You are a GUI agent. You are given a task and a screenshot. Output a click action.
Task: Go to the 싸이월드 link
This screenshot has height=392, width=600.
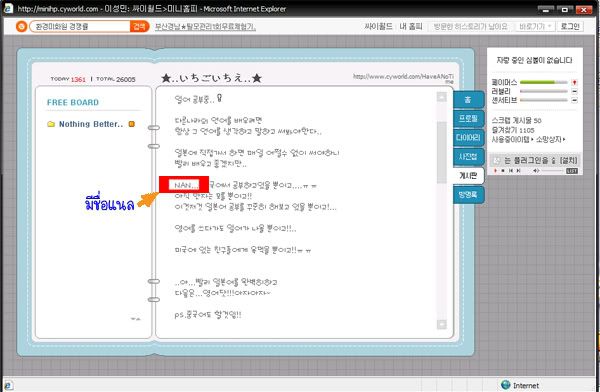point(378,26)
